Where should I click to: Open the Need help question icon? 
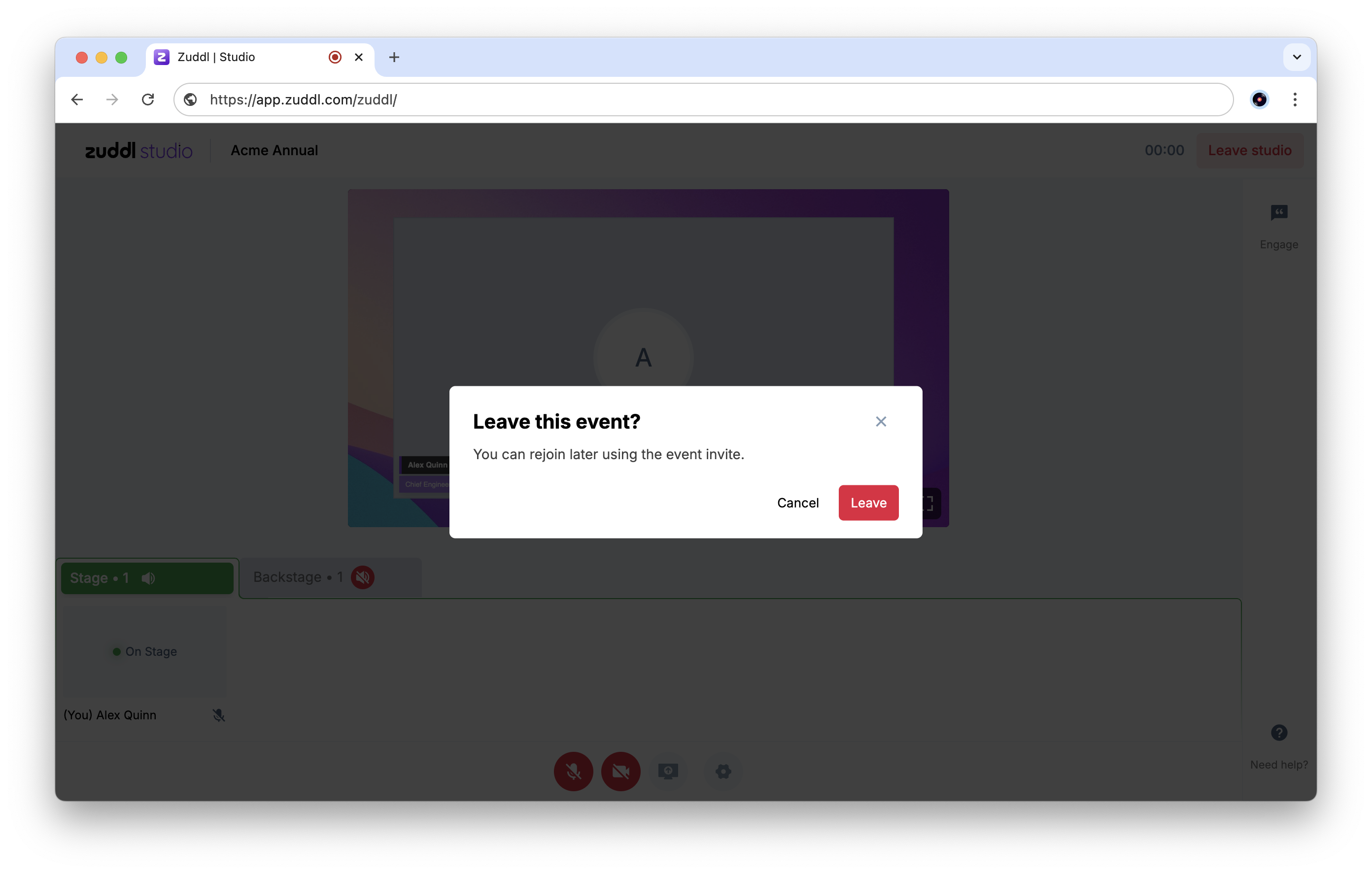click(x=1278, y=733)
